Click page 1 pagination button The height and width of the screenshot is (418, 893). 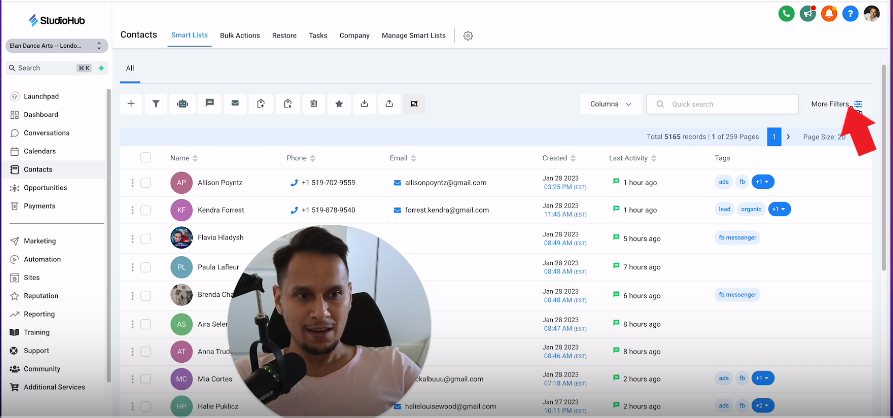[774, 137]
